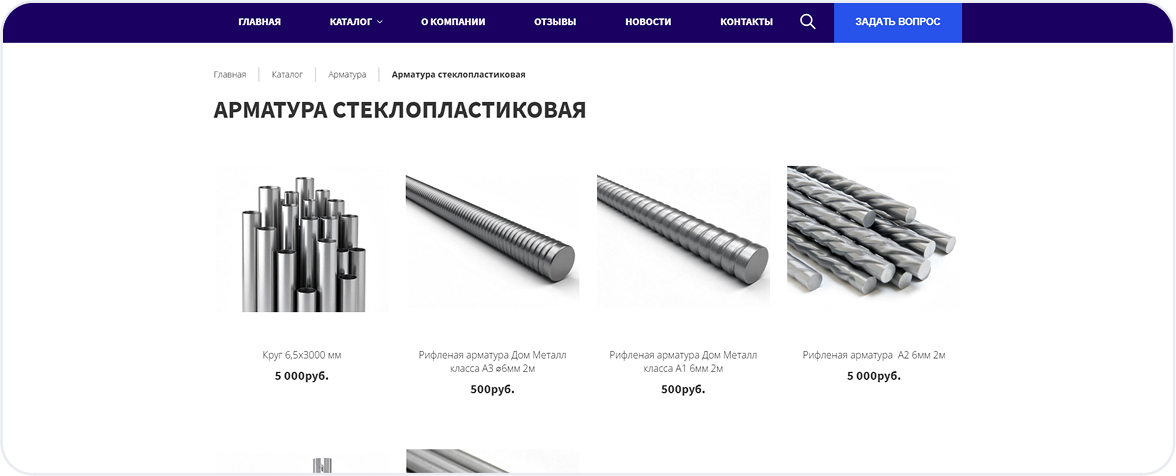The width and height of the screenshot is (1176, 476).
Task: Open Рифленая арматура А2 6мм 2м link
Action: click(874, 355)
